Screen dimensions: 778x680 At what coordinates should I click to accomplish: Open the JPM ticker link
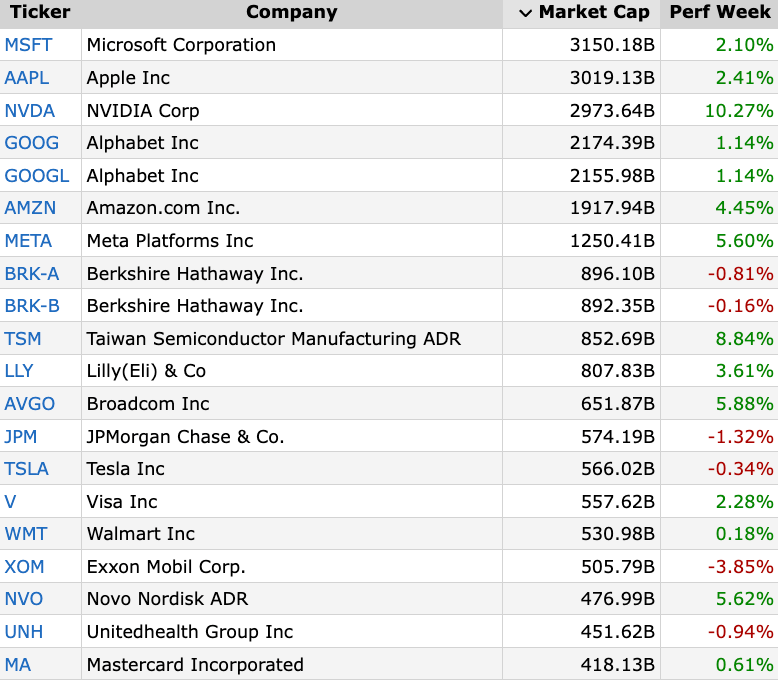(x=21, y=437)
